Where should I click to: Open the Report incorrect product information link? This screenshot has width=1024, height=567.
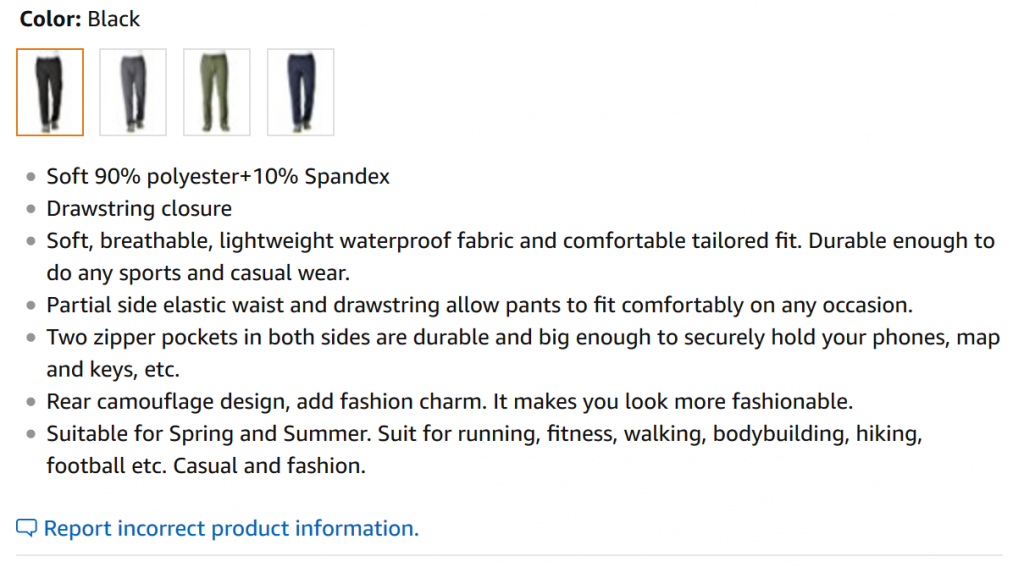[231, 528]
